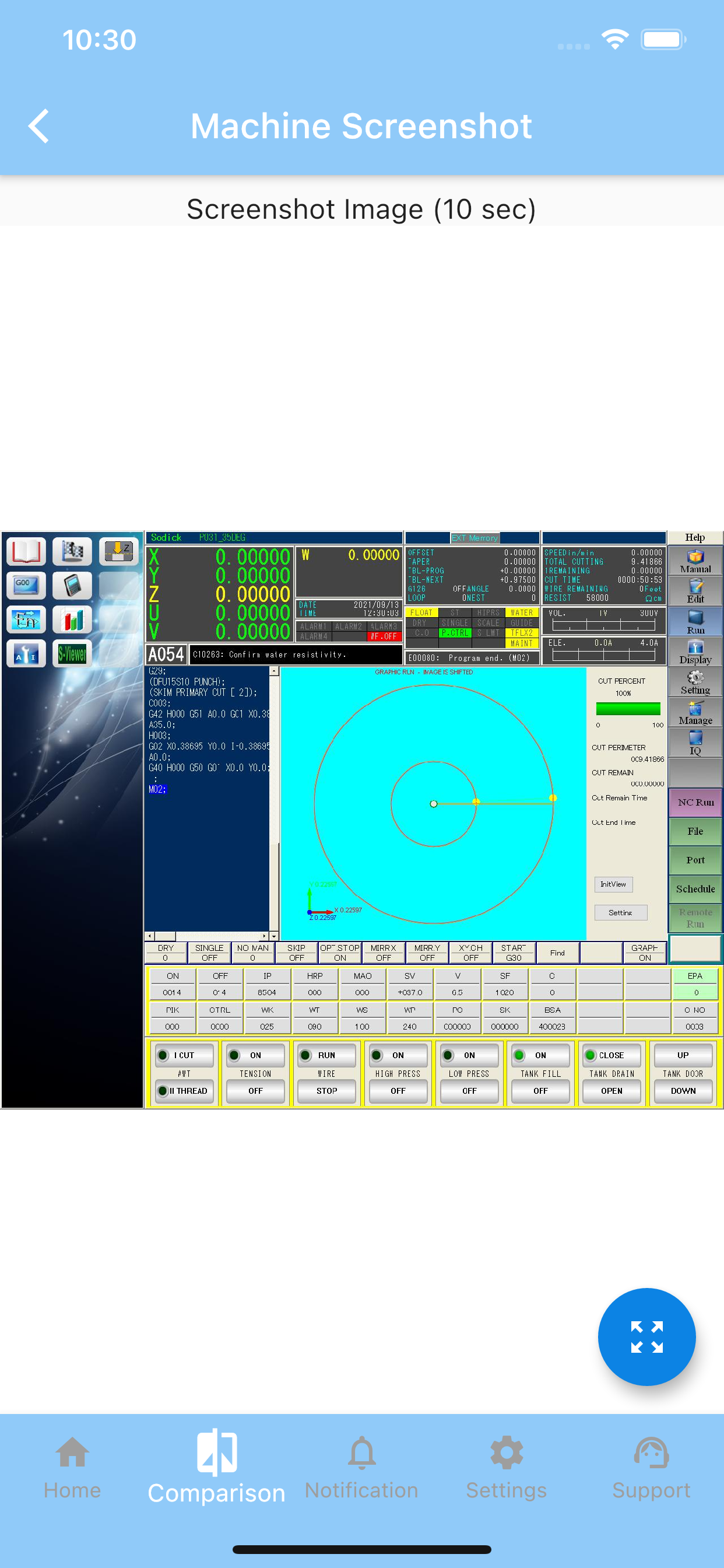
Task: Toggle the XY.CH option
Action: pos(470,953)
